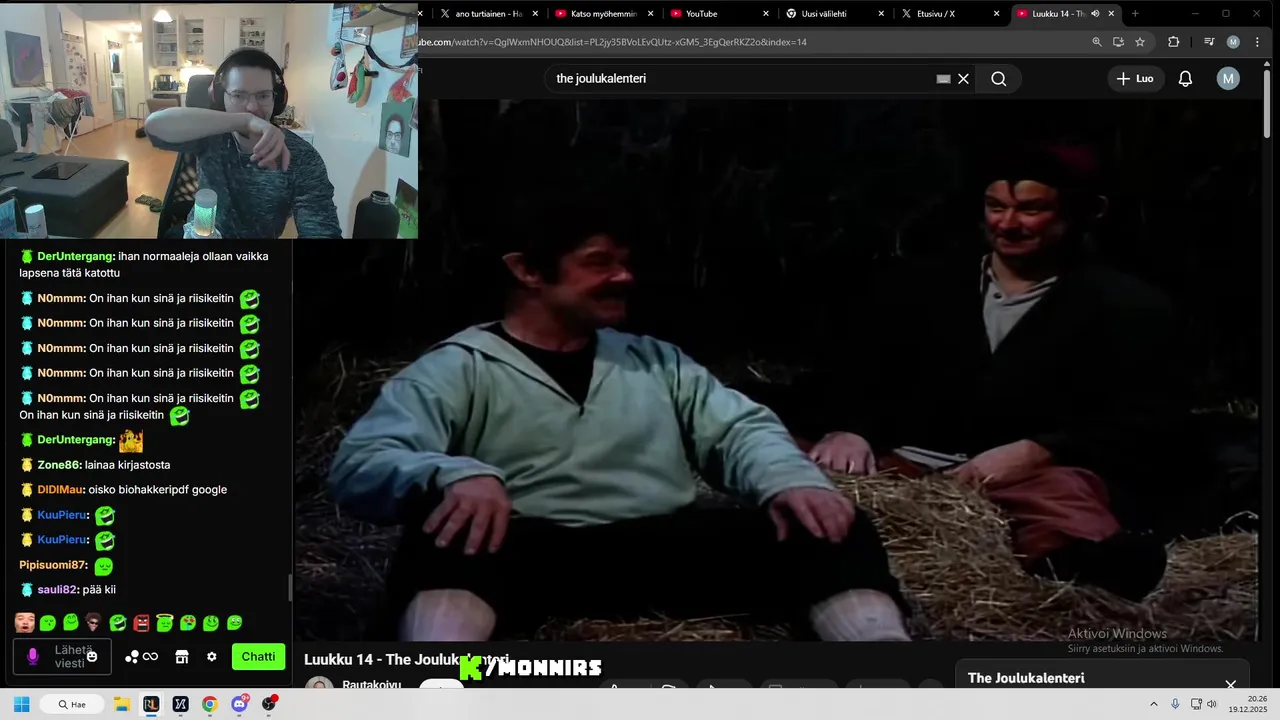1280x720 pixels.
Task: Click the system tray volume speaker icon
Action: point(1212,704)
